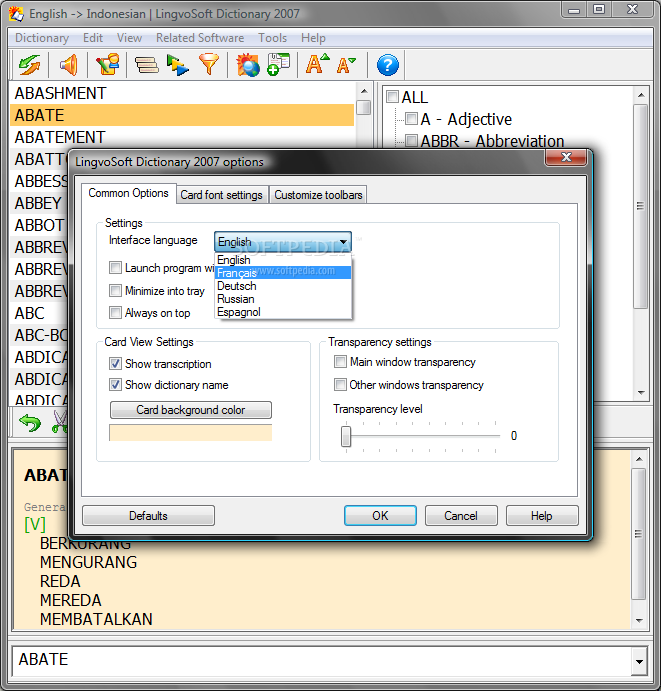Check the ALL category box
This screenshot has width=661, height=691.
click(x=392, y=96)
